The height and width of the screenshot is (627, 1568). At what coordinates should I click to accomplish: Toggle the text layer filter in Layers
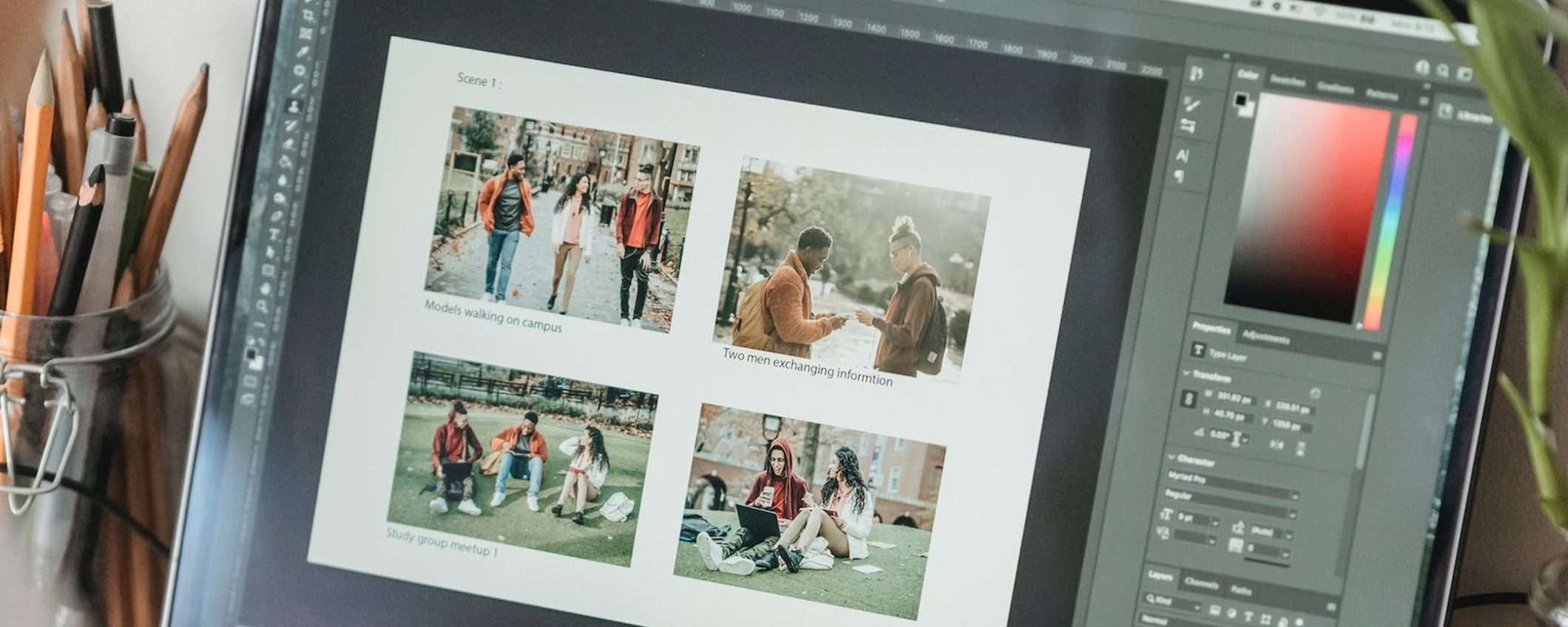pos(1248,616)
